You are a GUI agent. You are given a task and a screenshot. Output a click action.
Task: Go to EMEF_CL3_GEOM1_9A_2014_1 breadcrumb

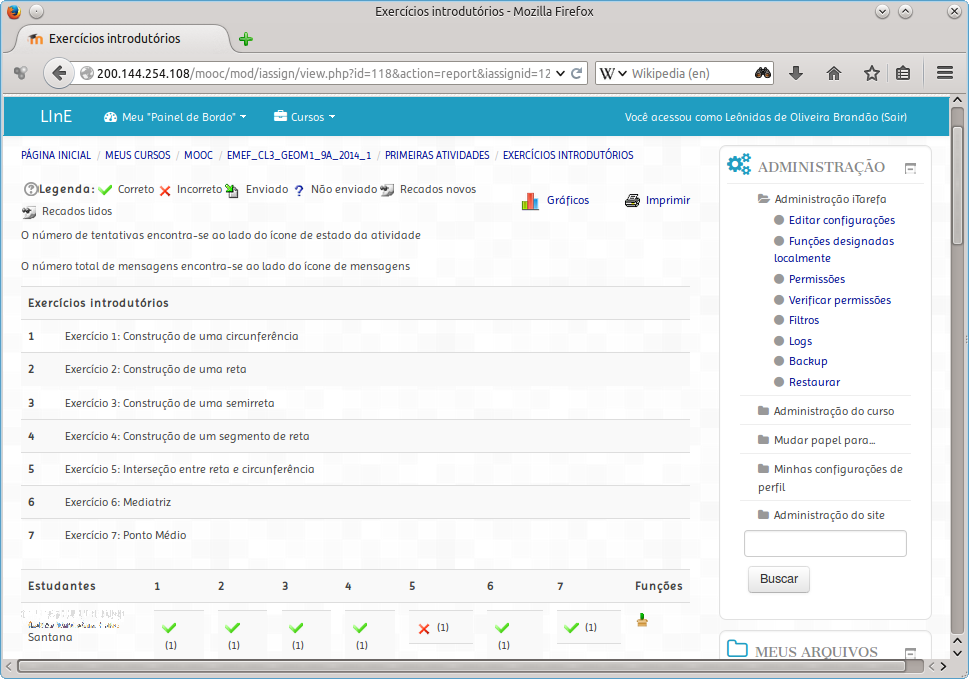coord(299,155)
